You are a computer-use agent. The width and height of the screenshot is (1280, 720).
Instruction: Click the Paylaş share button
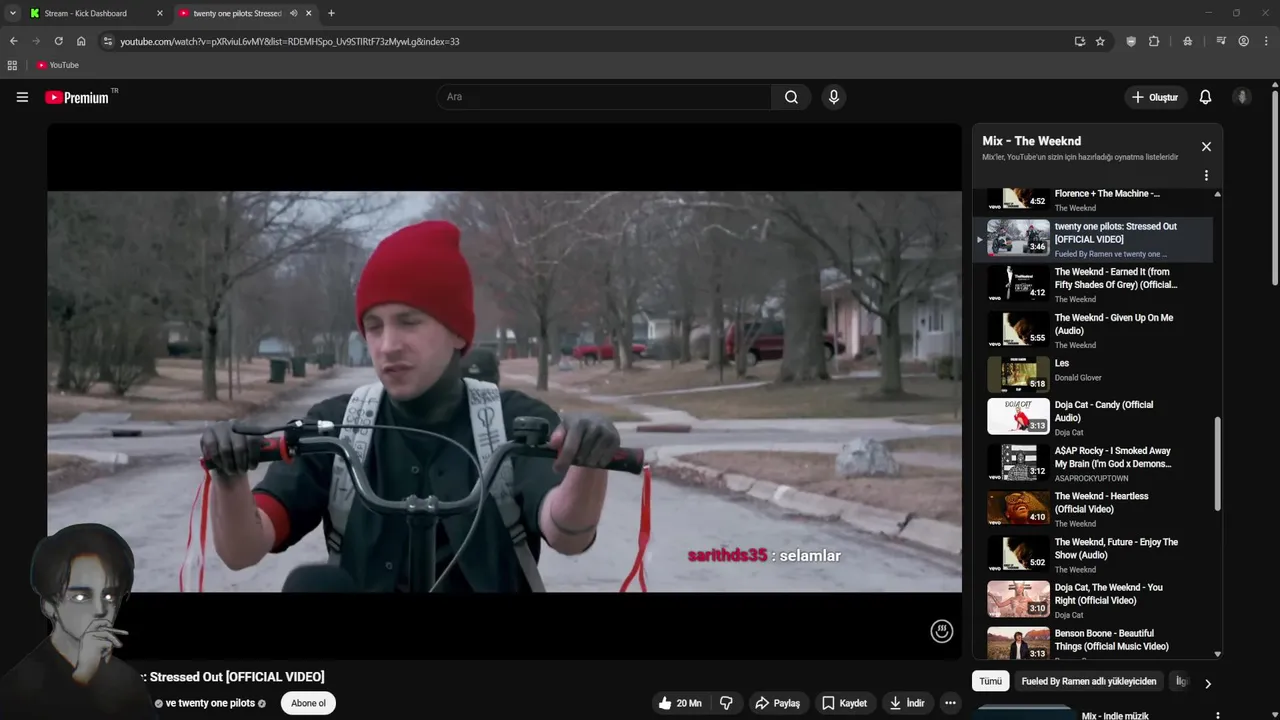[777, 703]
